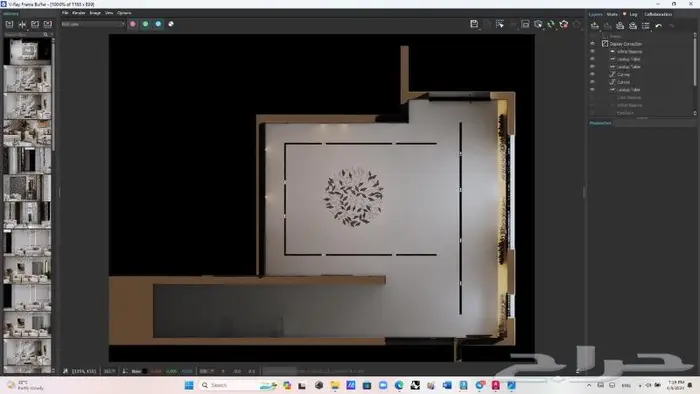
Task: Toggle eye of Lookup Table below the Curves layers
Action: [x=592, y=90]
